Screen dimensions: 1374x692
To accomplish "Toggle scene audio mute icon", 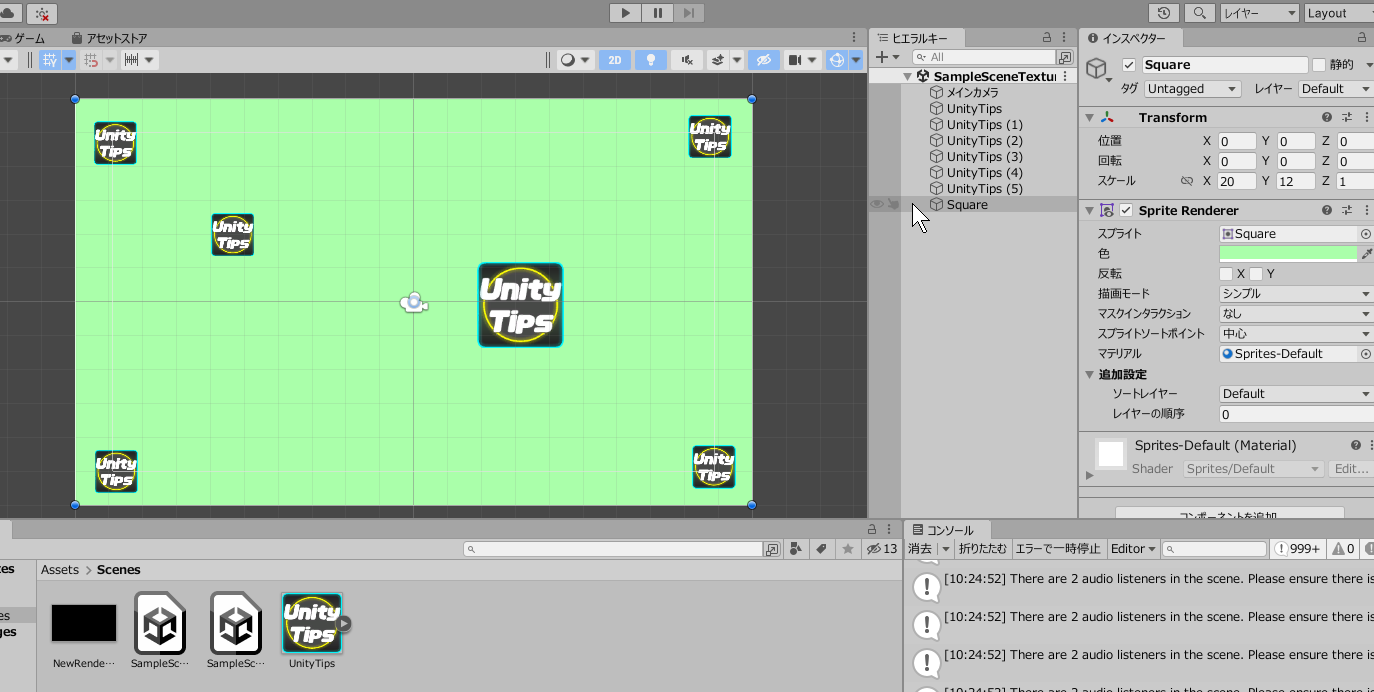I will (x=687, y=60).
